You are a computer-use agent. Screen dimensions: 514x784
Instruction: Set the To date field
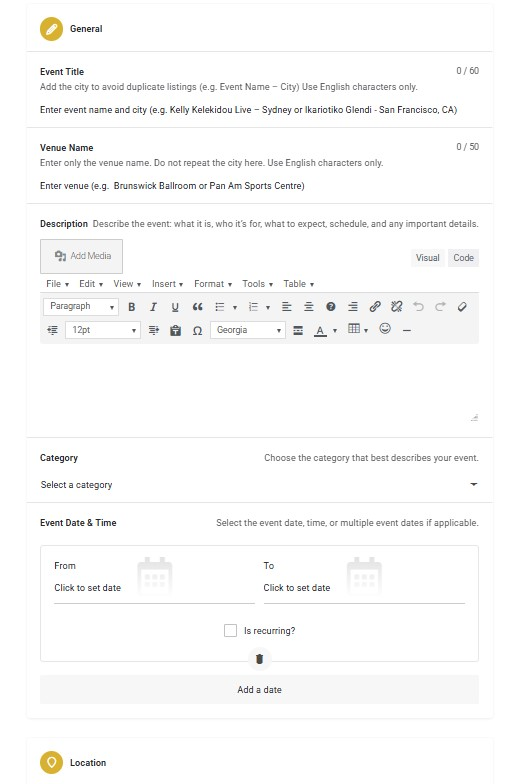click(x=364, y=588)
